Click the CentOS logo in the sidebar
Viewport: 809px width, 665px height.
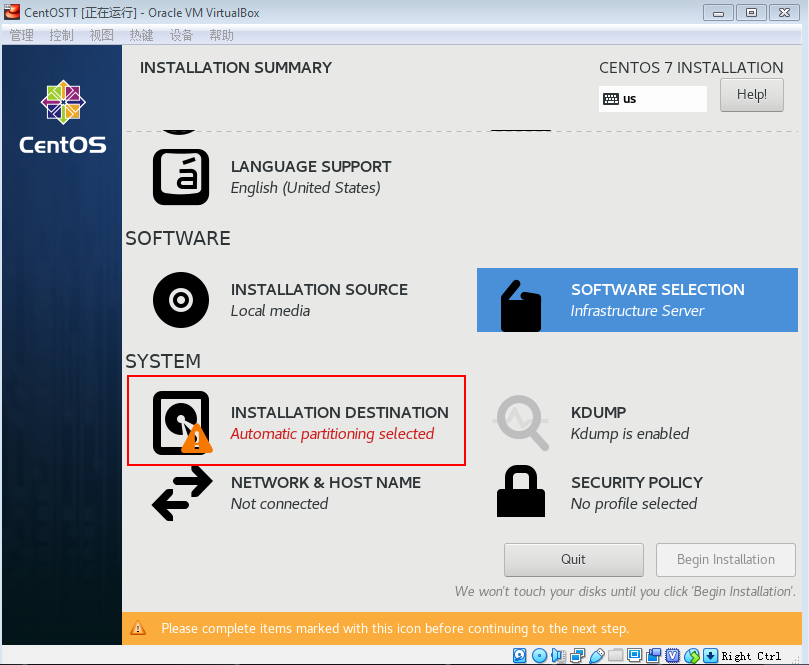click(63, 117)
